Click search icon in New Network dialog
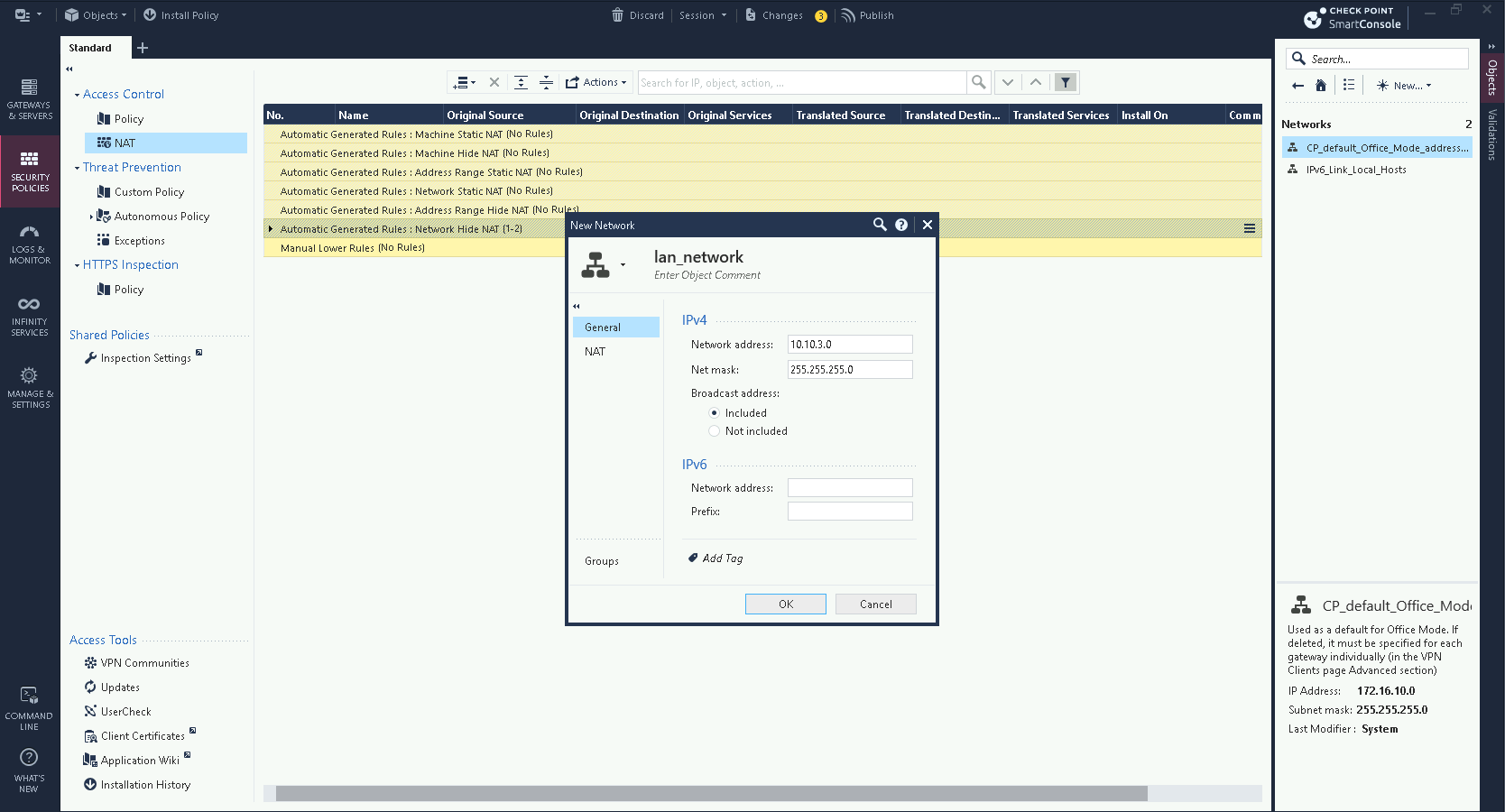 [880, 225]
